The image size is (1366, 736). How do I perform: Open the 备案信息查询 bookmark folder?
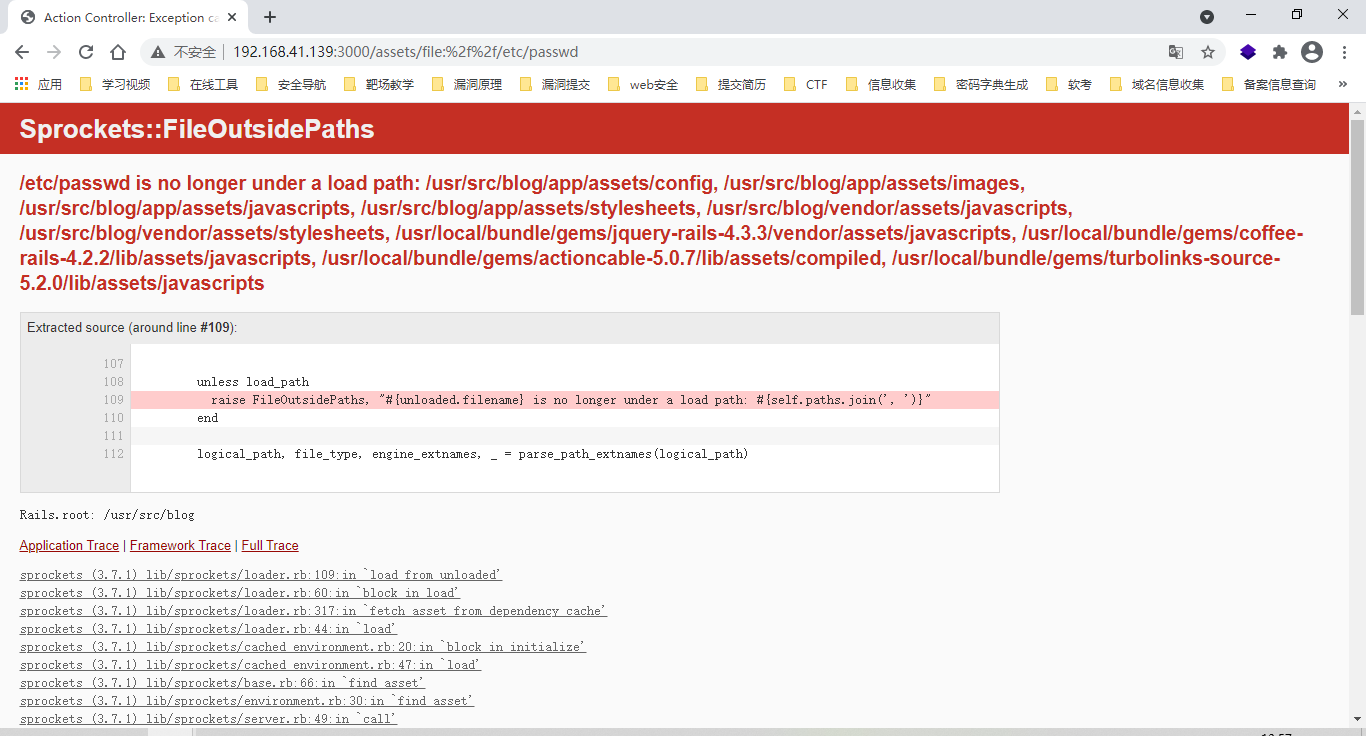[1269, 84]
